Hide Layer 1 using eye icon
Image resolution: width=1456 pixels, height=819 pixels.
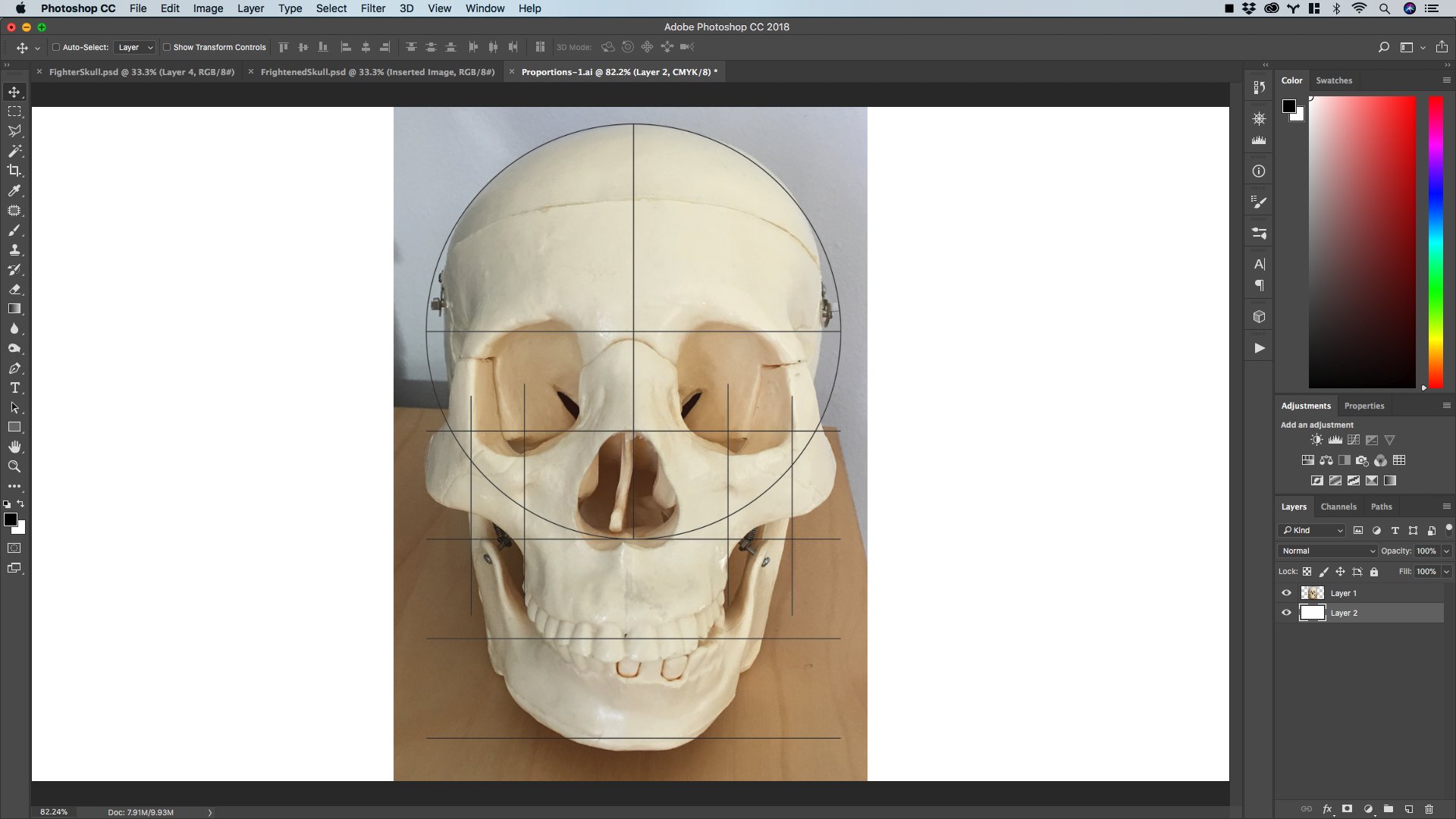coord(1286,593)
